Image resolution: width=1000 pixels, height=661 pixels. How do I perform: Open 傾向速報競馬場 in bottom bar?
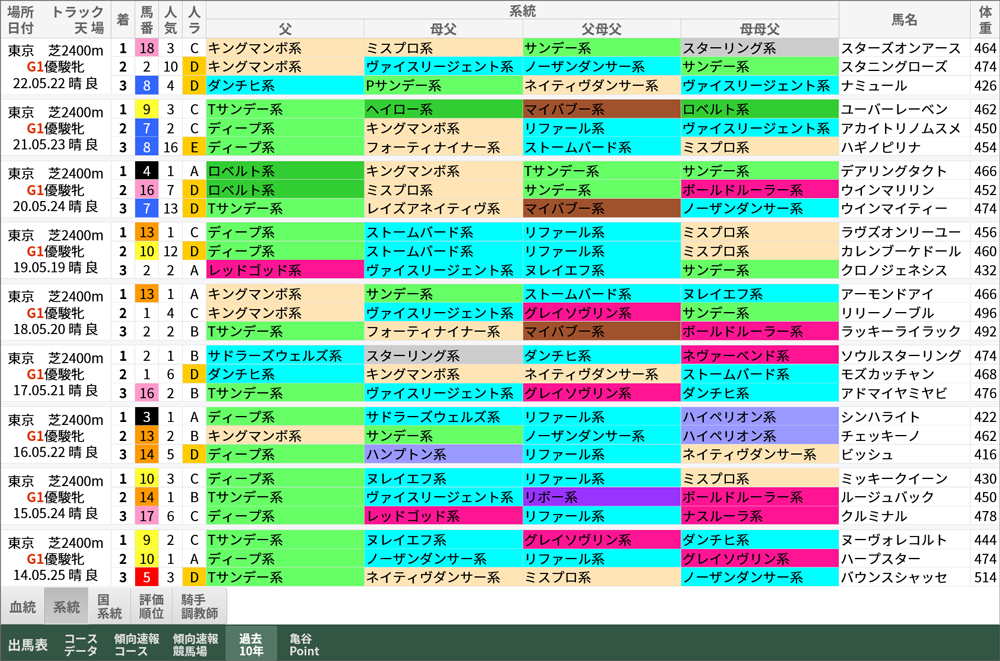click(196, 644)
